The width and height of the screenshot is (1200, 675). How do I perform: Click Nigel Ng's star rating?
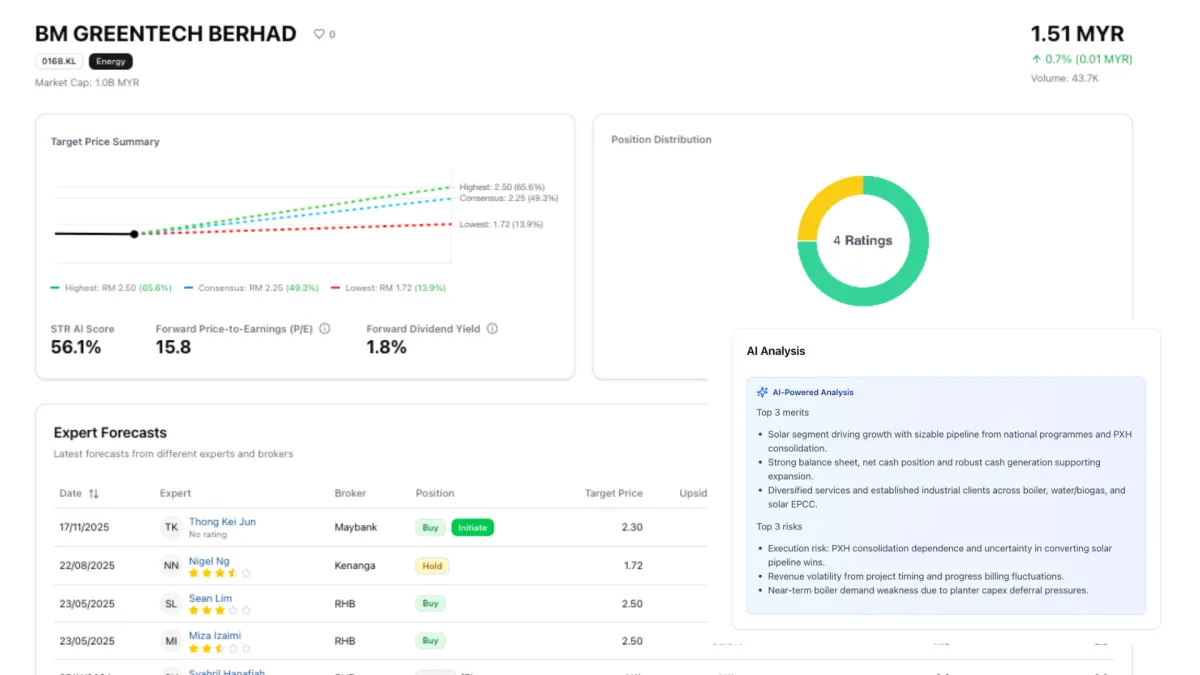coord(220,573)
